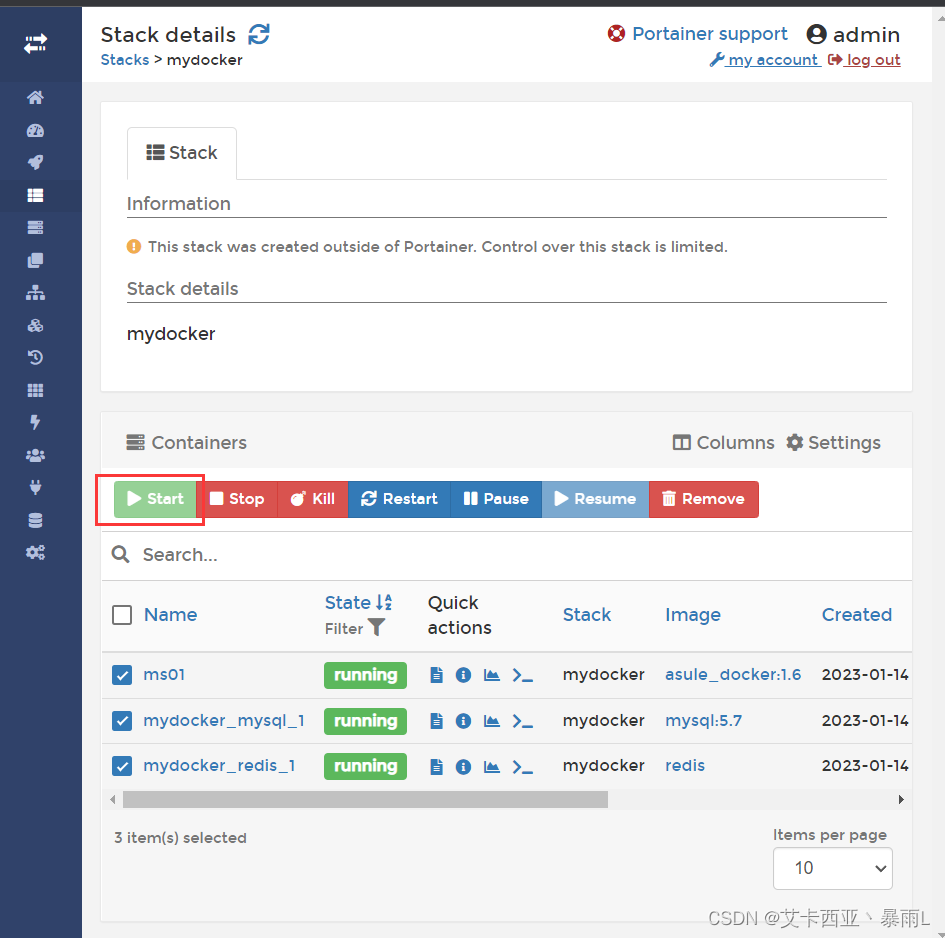Image resolution: width=945 pixels, height=938 pixels.
Task: Open stats chart icon for mydocker_mysql_1
Action: pos(492,721)
